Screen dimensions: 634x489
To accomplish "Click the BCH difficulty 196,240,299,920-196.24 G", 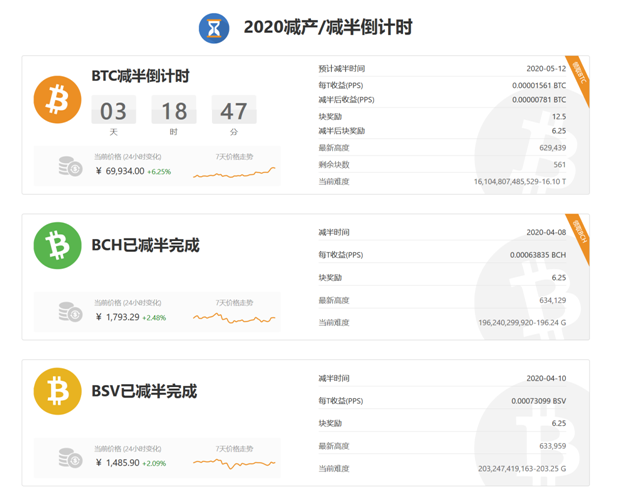I will [x=522, y=323].
